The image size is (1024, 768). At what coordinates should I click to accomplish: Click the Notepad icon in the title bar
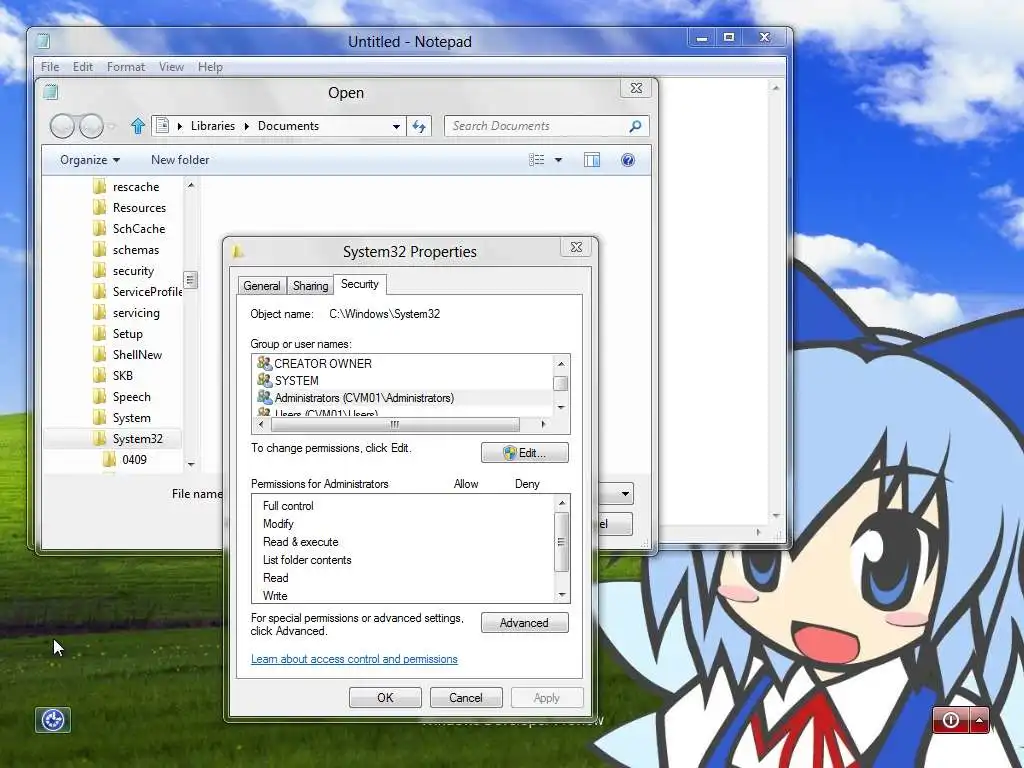pyautogui.click(x=43, y=41)
